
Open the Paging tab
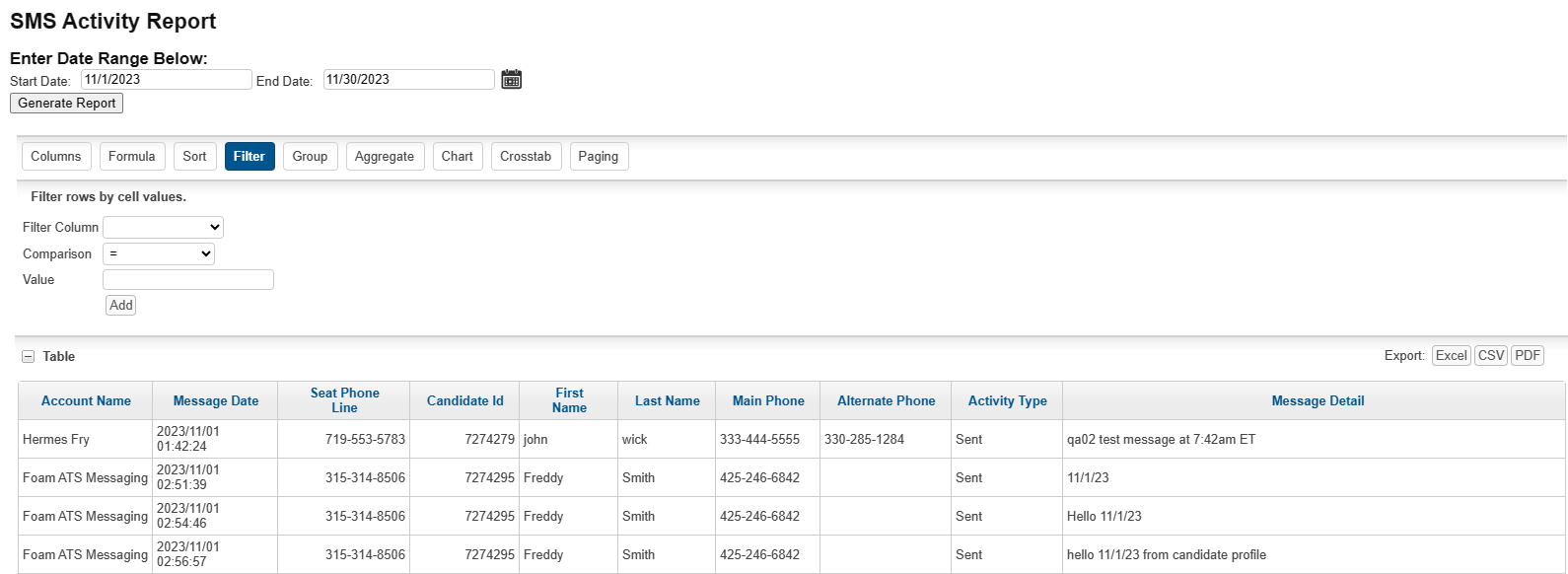pos(599,157)
